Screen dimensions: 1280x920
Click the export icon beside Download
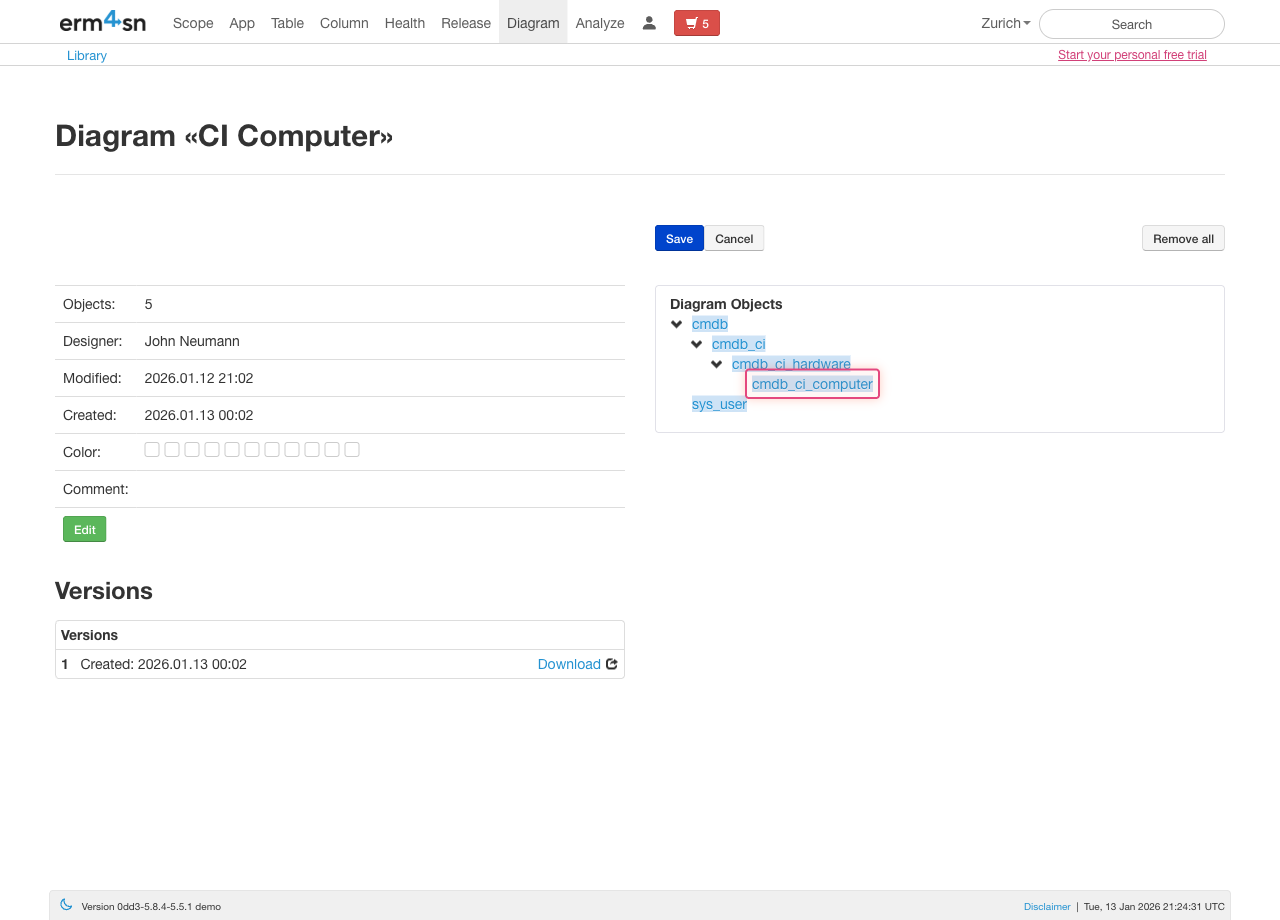[x=612, y=664]
